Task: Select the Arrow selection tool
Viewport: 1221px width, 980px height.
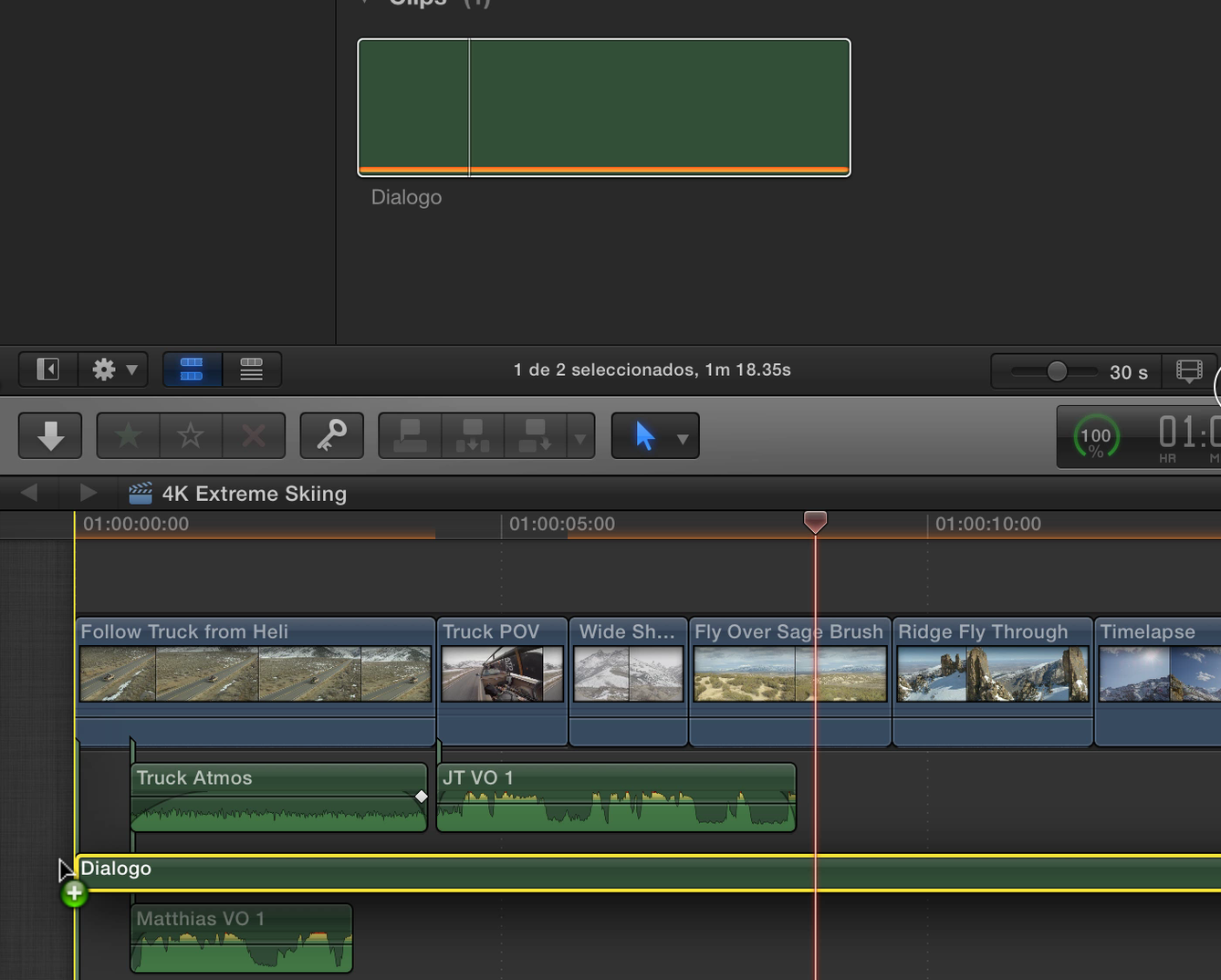Action: (645, 436)
